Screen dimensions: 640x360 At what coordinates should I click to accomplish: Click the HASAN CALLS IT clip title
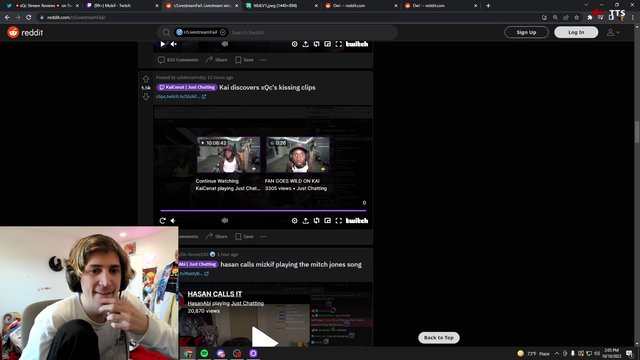click(x=215, y=294)
